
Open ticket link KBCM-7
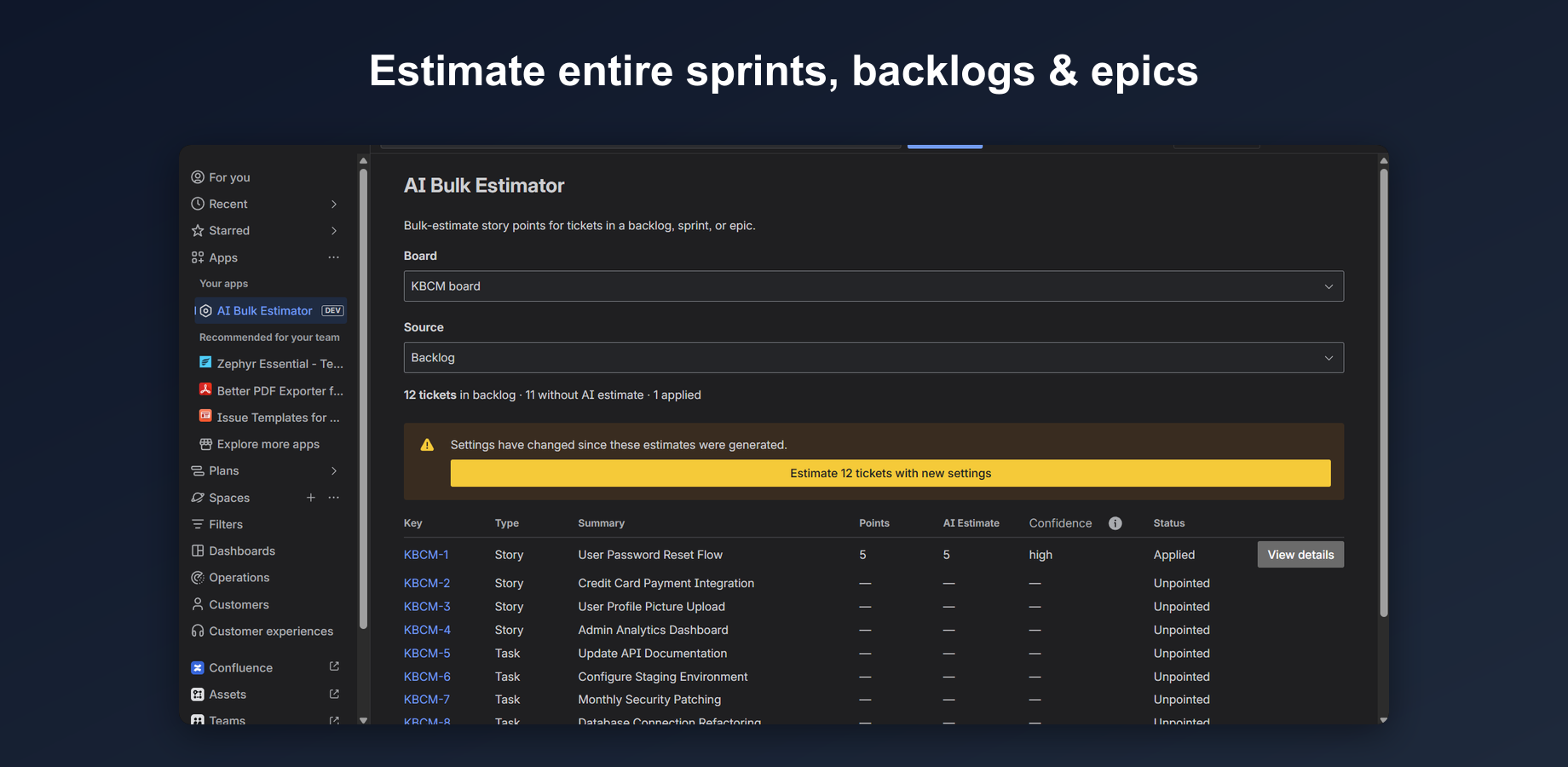[427, 699]
